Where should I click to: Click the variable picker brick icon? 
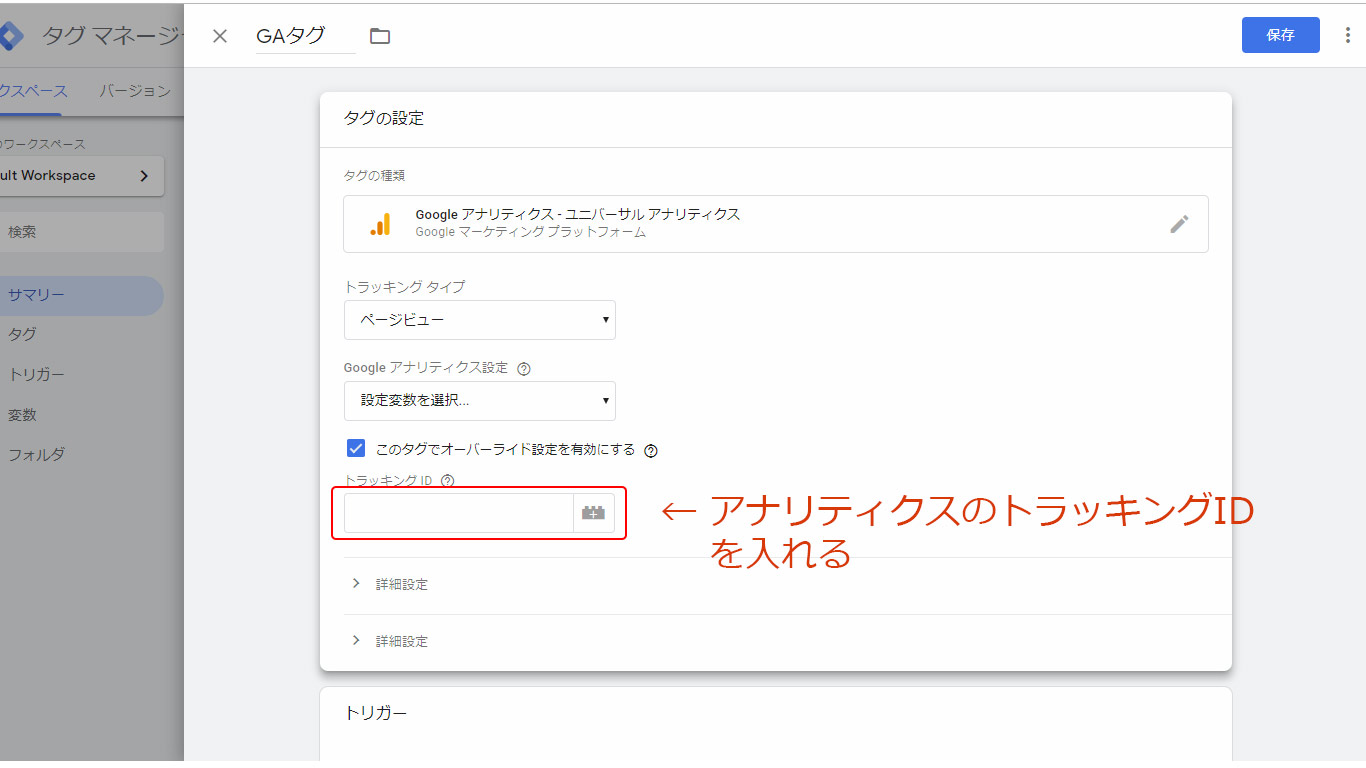pyautogui.click(x=594, y=513)
